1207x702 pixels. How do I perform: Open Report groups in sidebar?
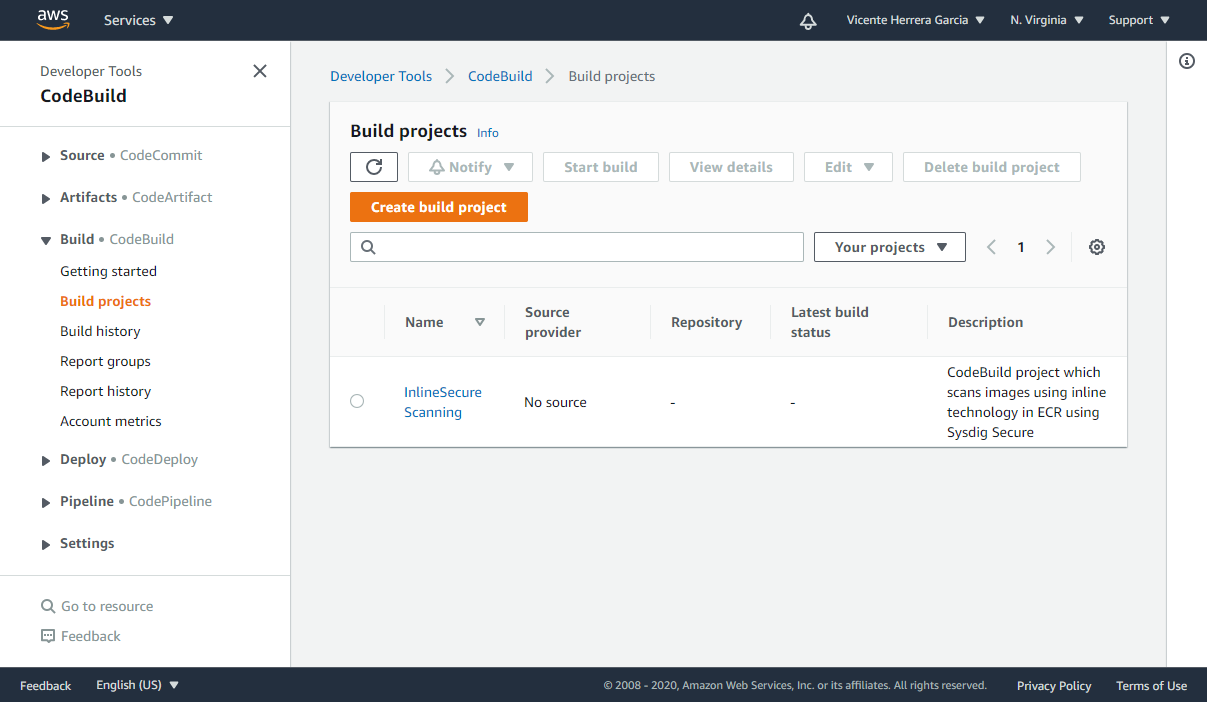pos(105,361)
